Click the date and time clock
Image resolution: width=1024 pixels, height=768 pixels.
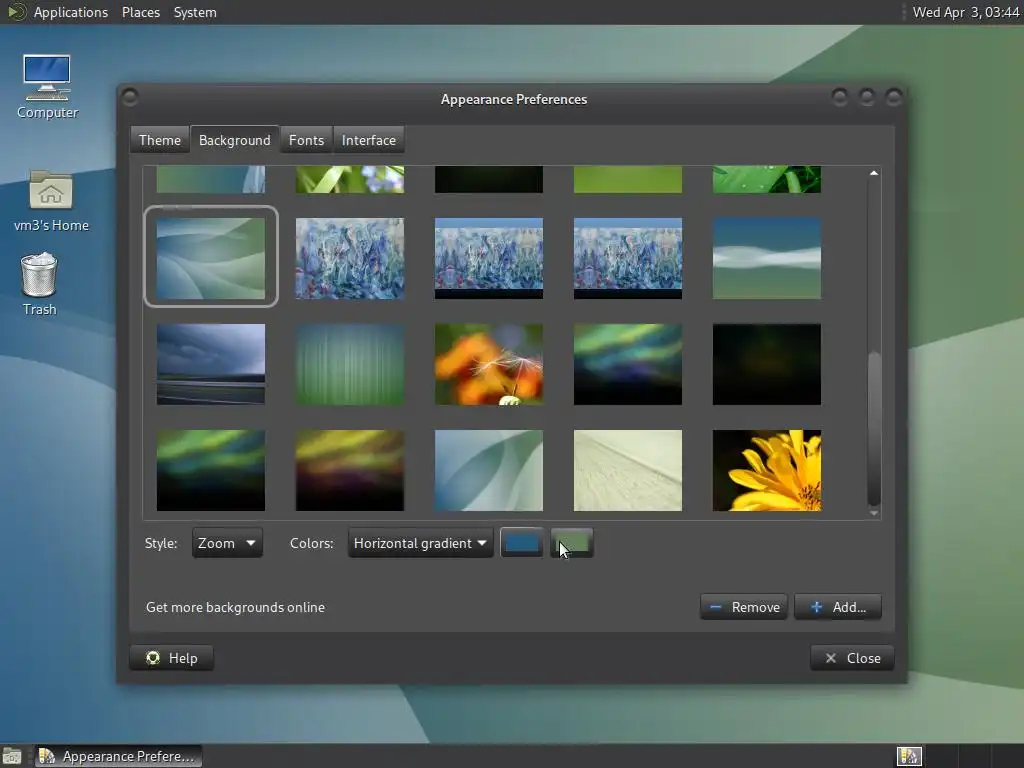965,12
